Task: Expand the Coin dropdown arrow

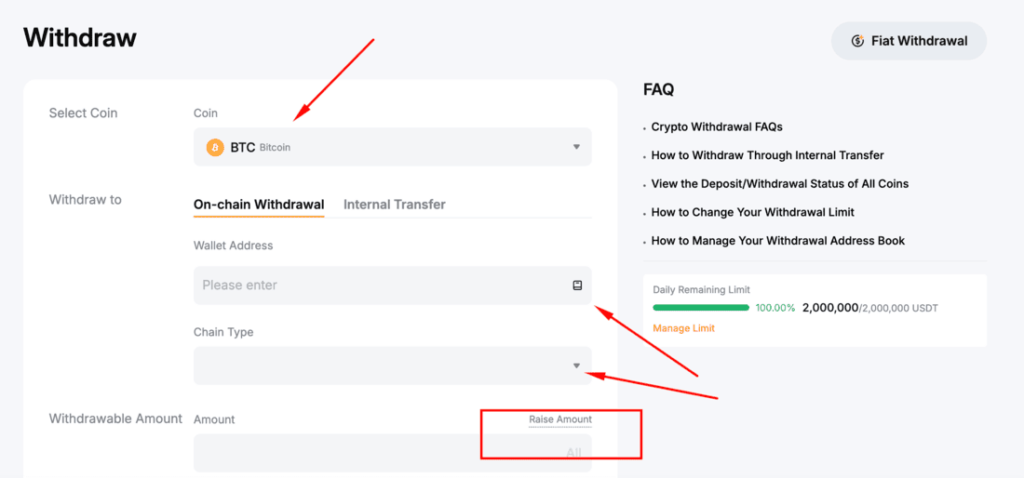Action: pos(576,147)
